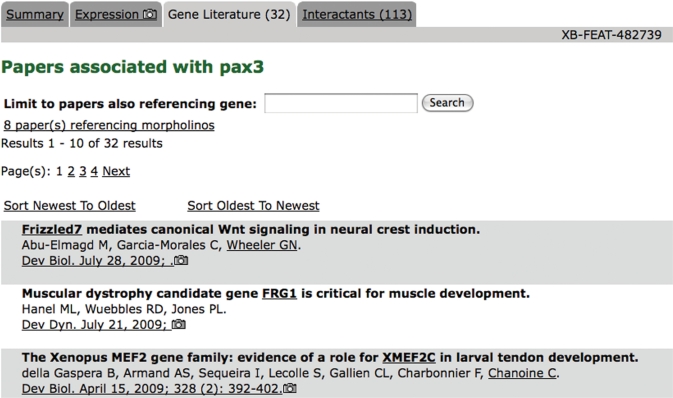Click 'Papers associated with pax3' heading
The image size is (673, 398).
(x=133, y=67)
